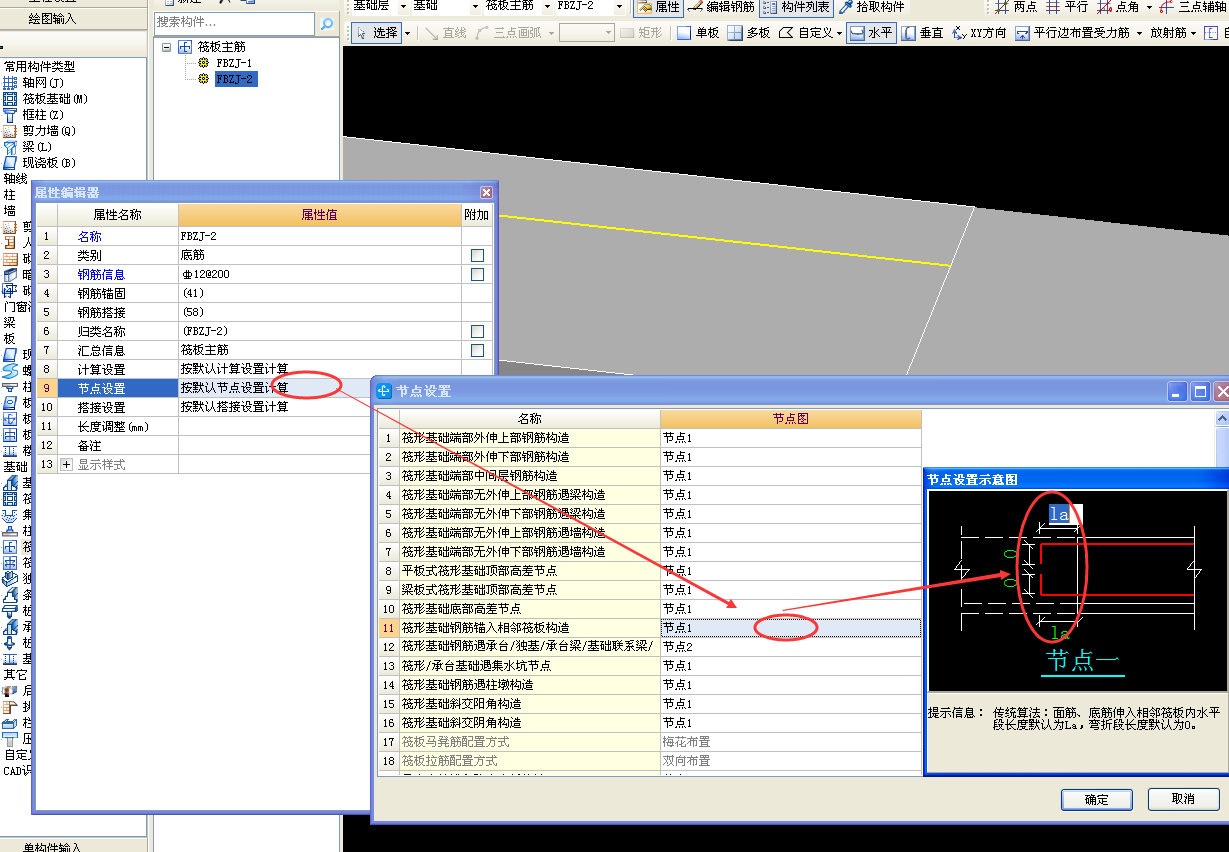Open the 基础层 floor dropdown

click(x=401, y=7)
